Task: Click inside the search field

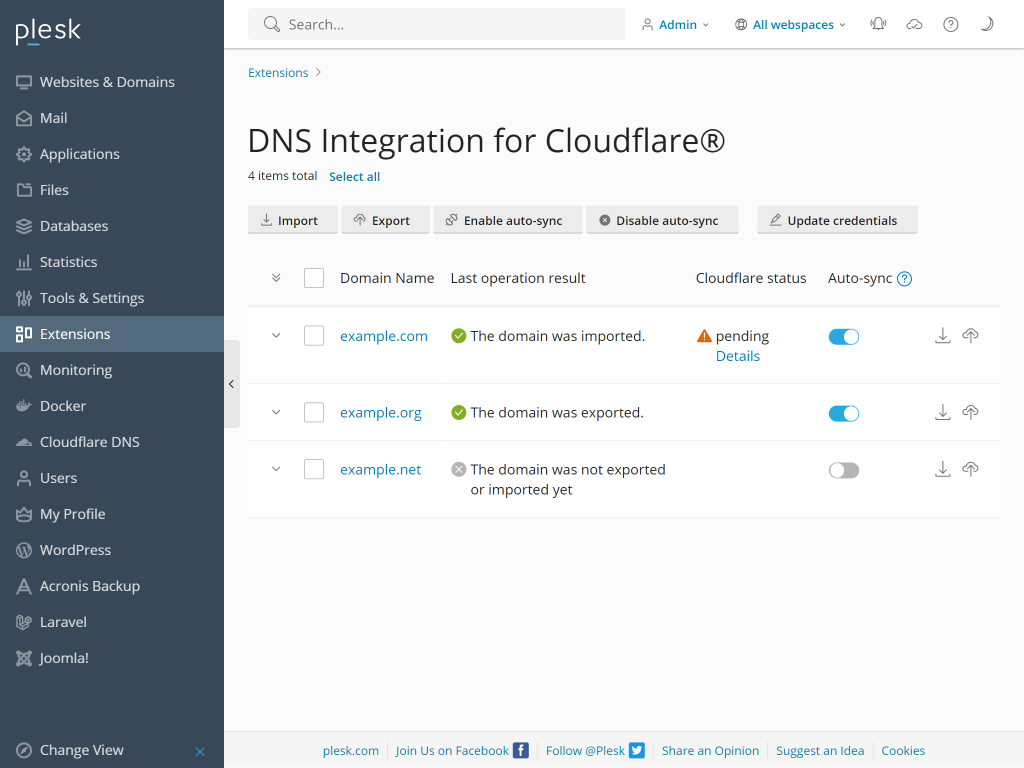Action: click(437, 23)
